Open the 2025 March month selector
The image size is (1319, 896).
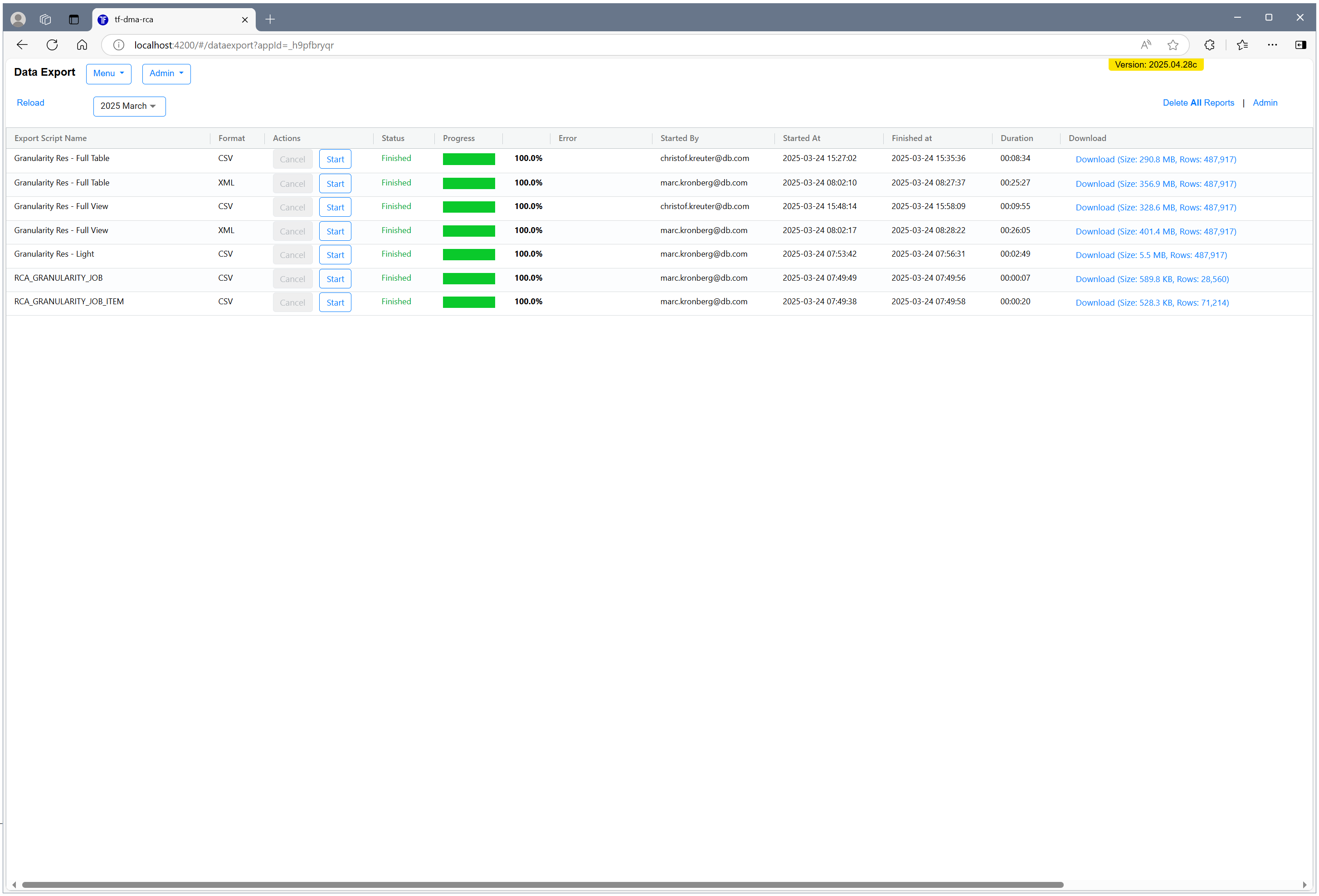(x=129, y=106)
